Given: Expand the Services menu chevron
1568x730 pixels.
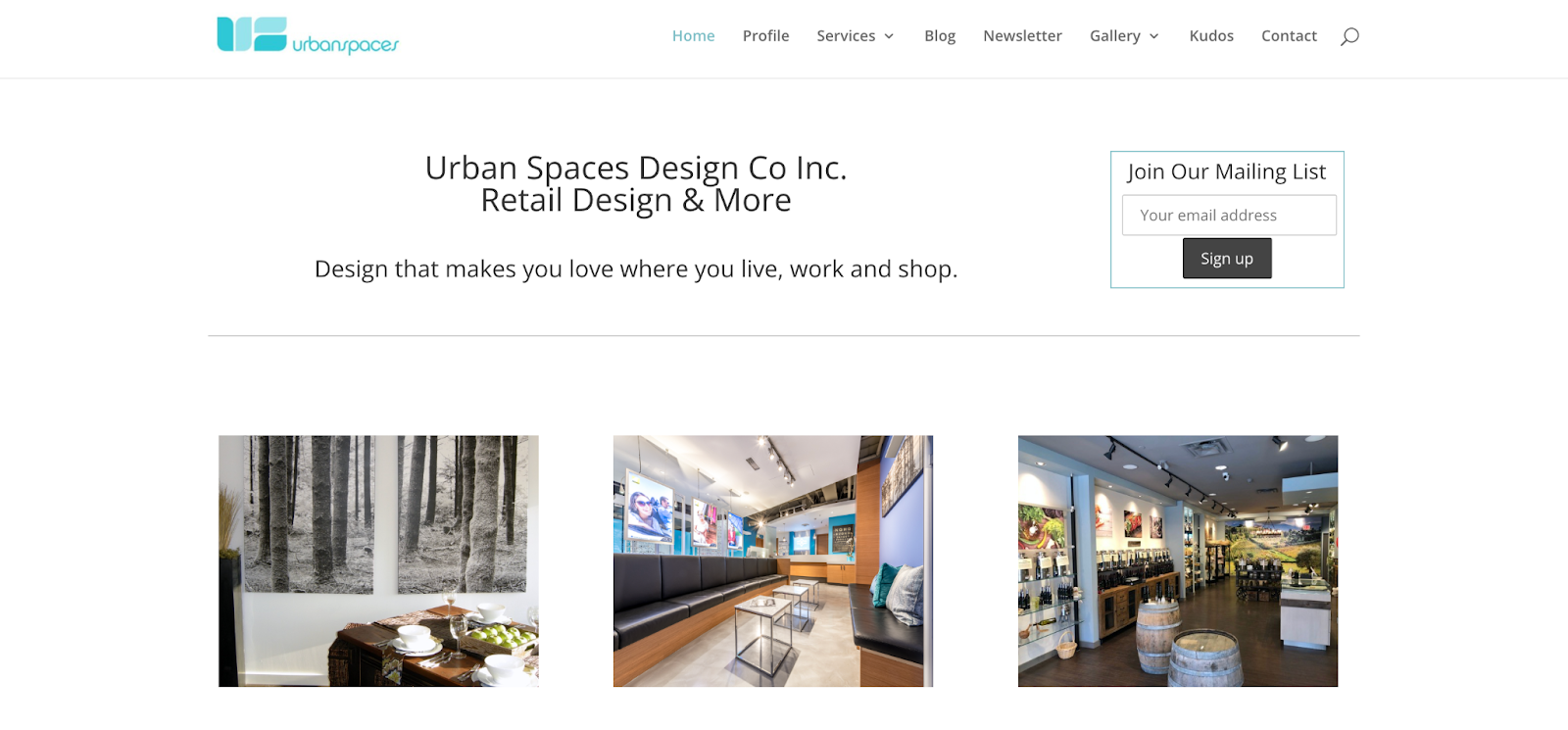Looking at the screenshot, I should 889,36.
